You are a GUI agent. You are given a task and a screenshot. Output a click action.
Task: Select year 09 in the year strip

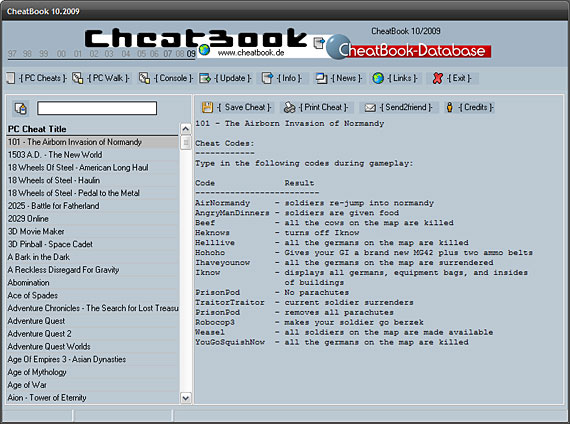191,54
